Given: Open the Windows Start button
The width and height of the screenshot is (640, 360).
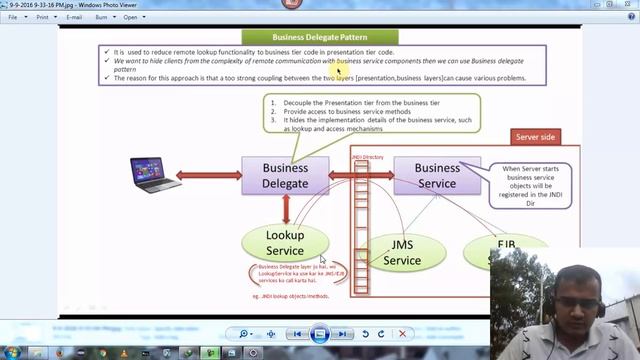Looking at the screenshot, I should (x=11, y=353).
